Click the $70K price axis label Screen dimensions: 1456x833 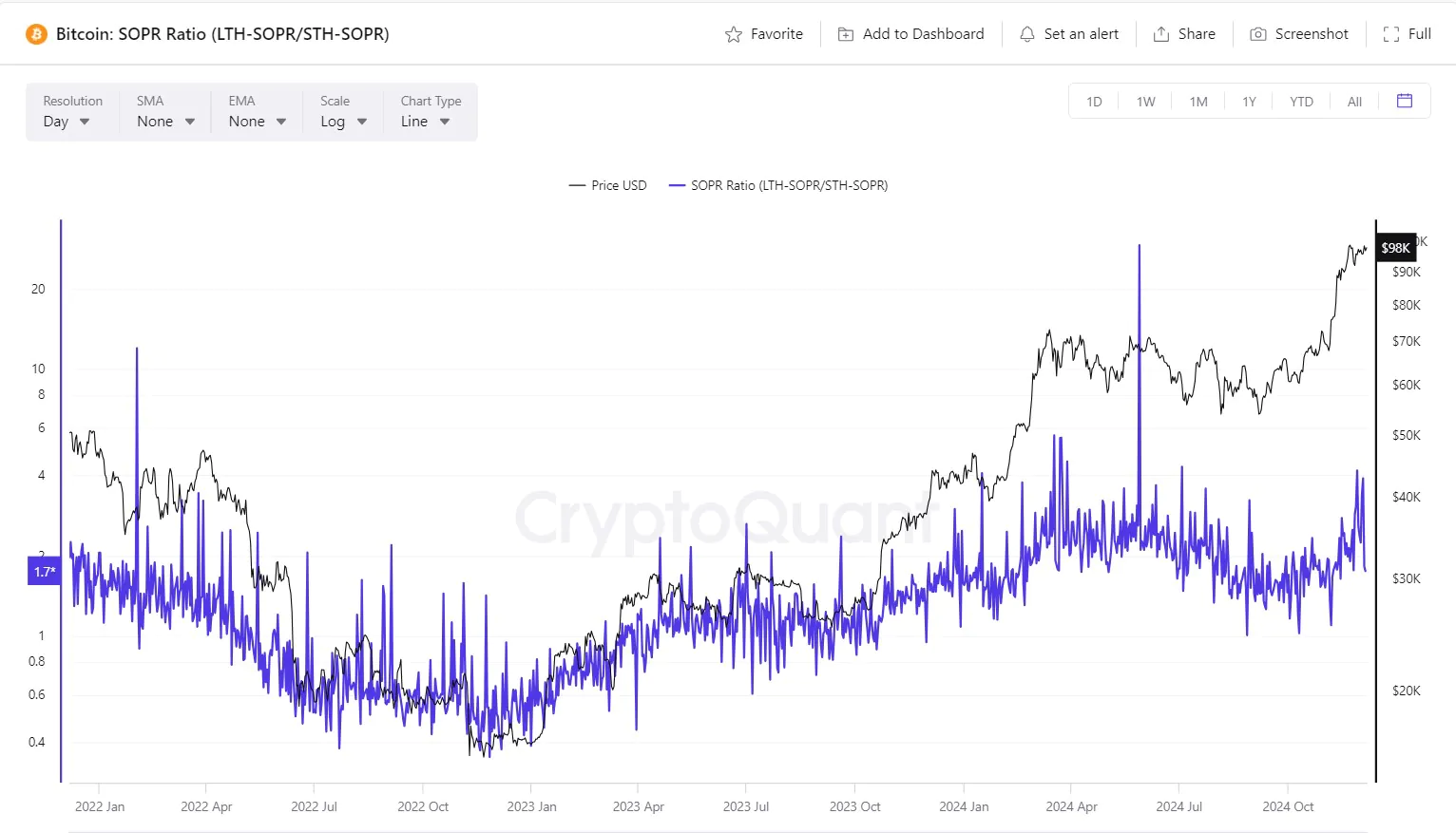[1406, 341]
